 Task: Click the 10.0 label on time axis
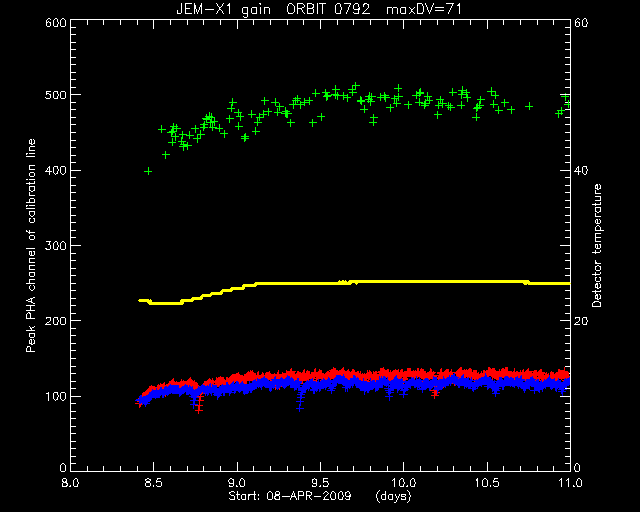click(403, 483)
